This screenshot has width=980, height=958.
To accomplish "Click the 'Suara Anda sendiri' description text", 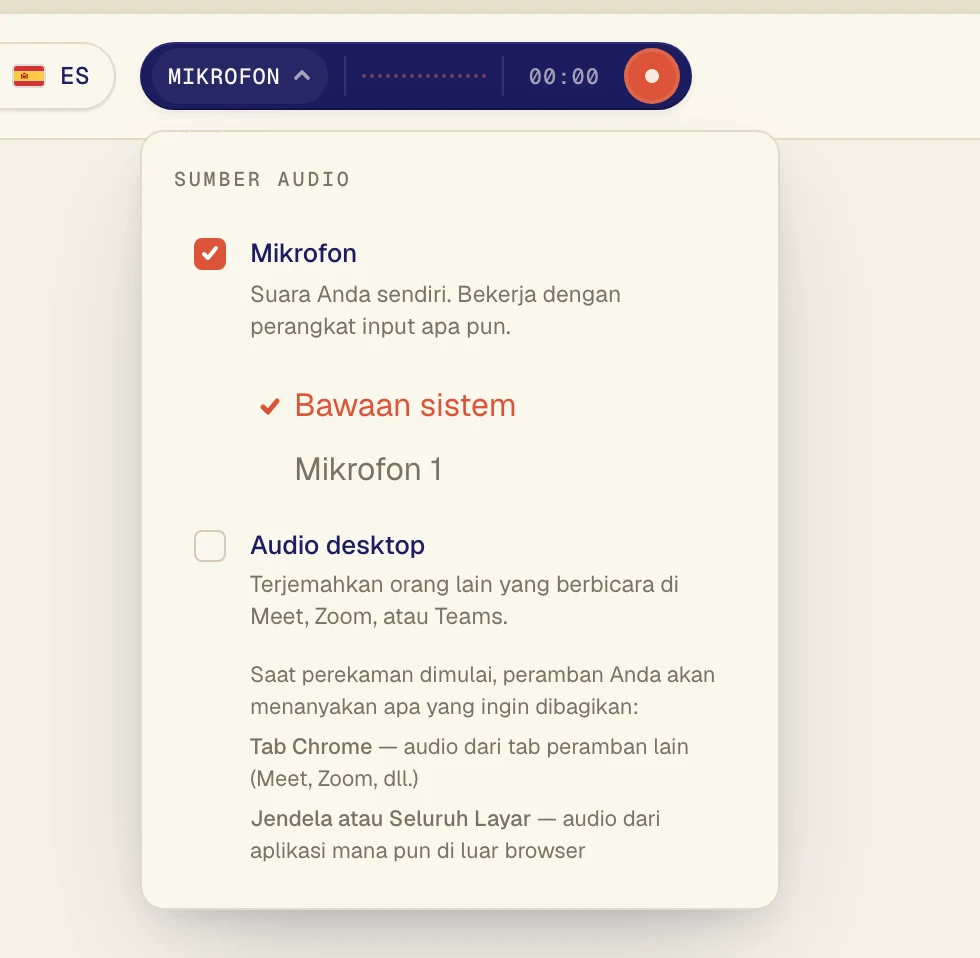I will click(x=436, y=310).
